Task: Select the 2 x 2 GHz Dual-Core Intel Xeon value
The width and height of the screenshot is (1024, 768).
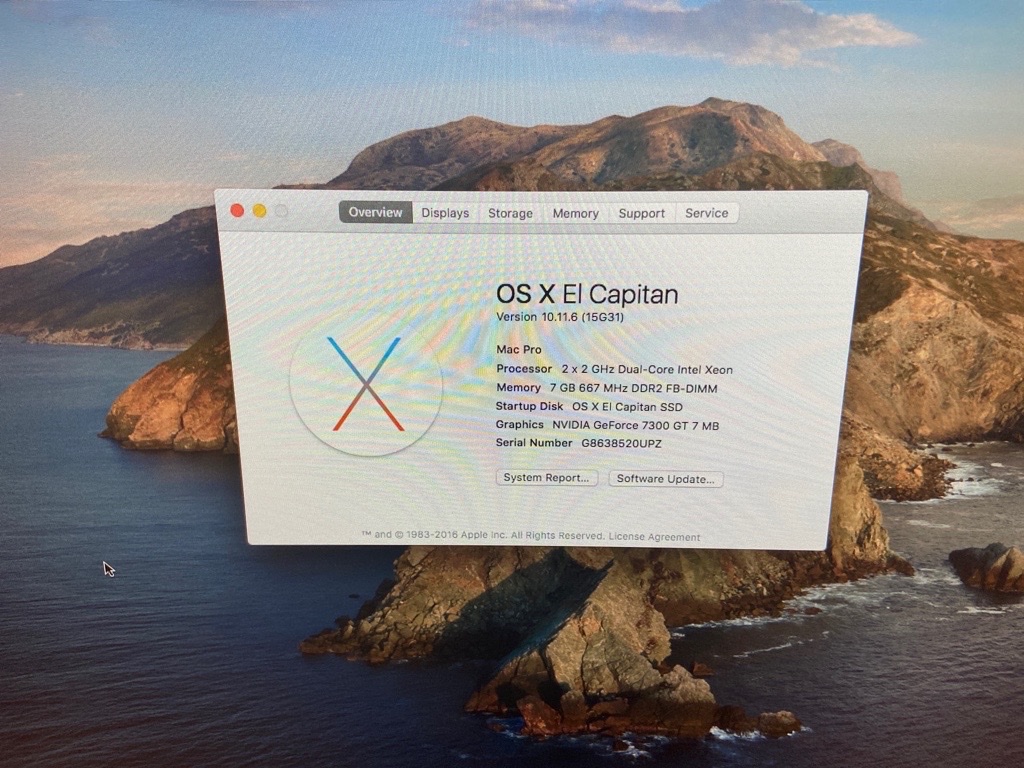Action: point(647,370)
